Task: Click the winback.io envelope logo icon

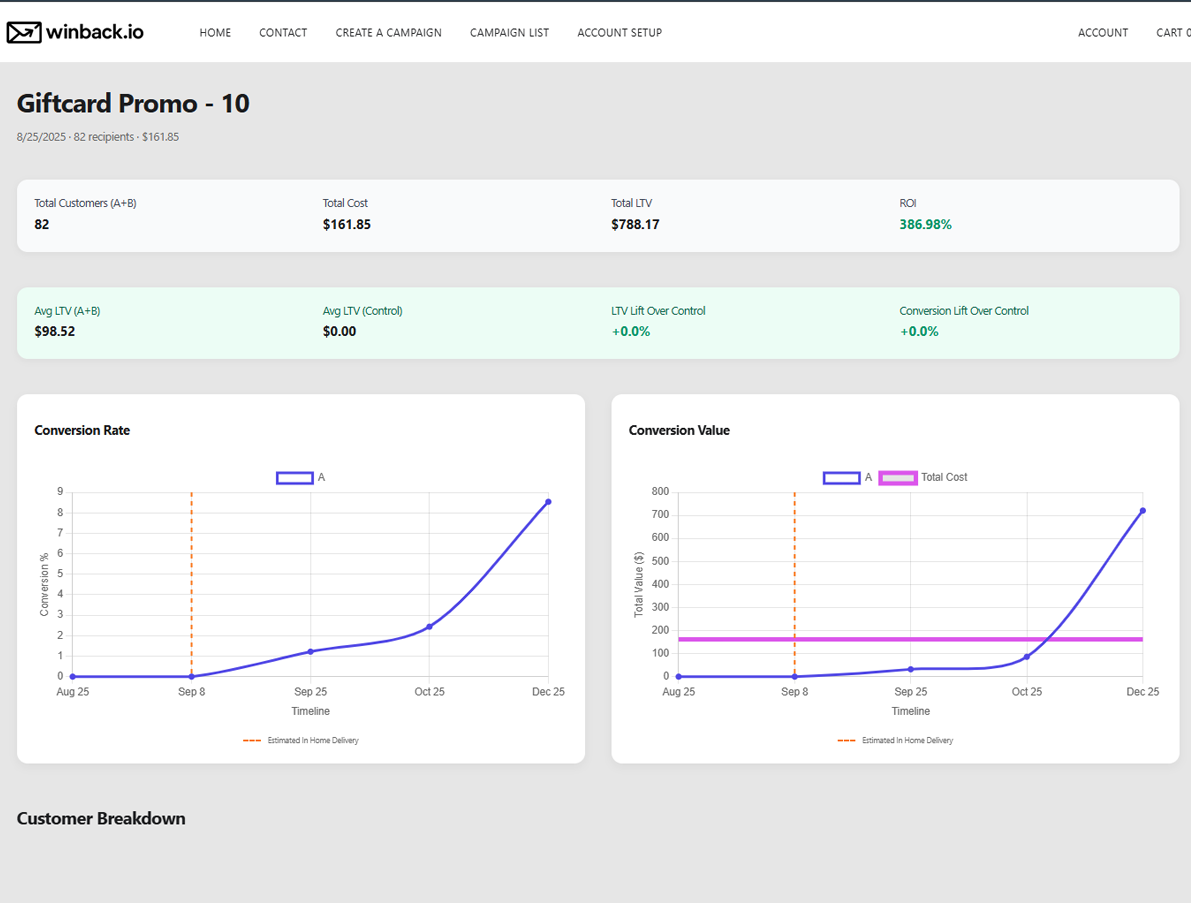Action: 24,31
